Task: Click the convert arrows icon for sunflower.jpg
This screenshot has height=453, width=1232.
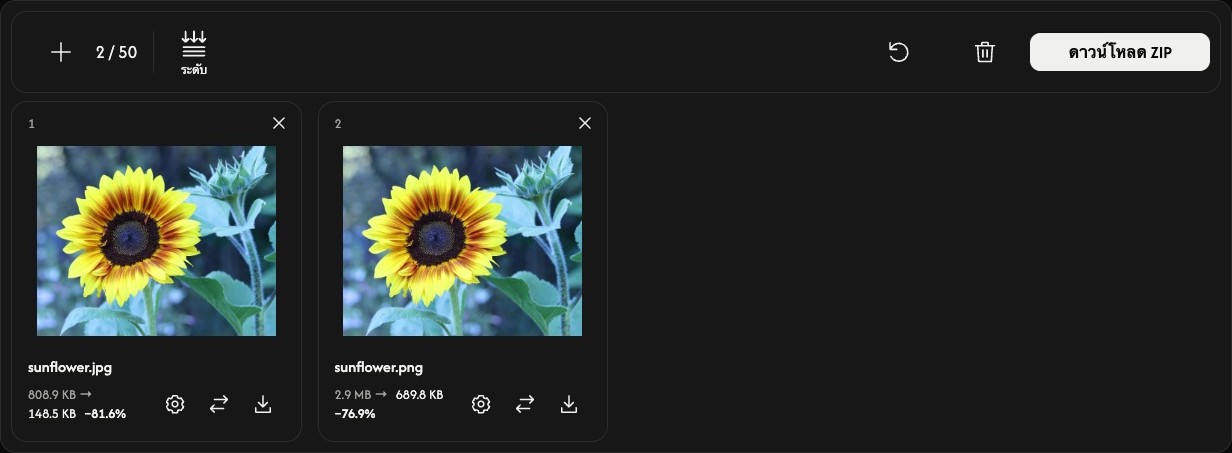Action: [219, 404]
